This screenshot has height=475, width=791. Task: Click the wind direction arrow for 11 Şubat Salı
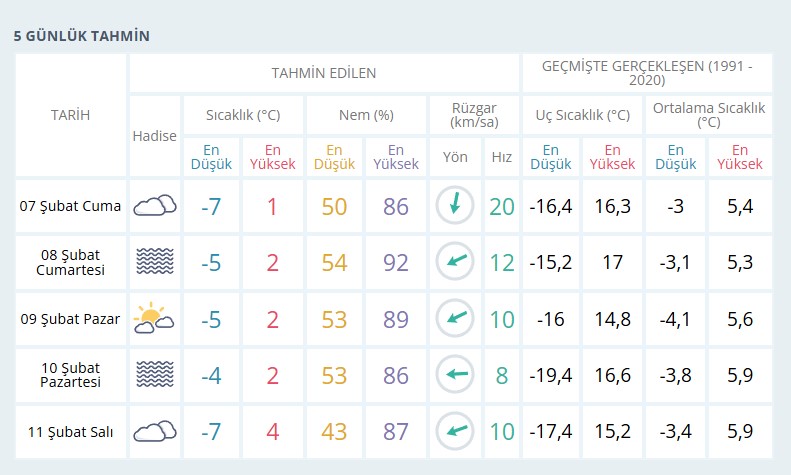pos(455,431)
